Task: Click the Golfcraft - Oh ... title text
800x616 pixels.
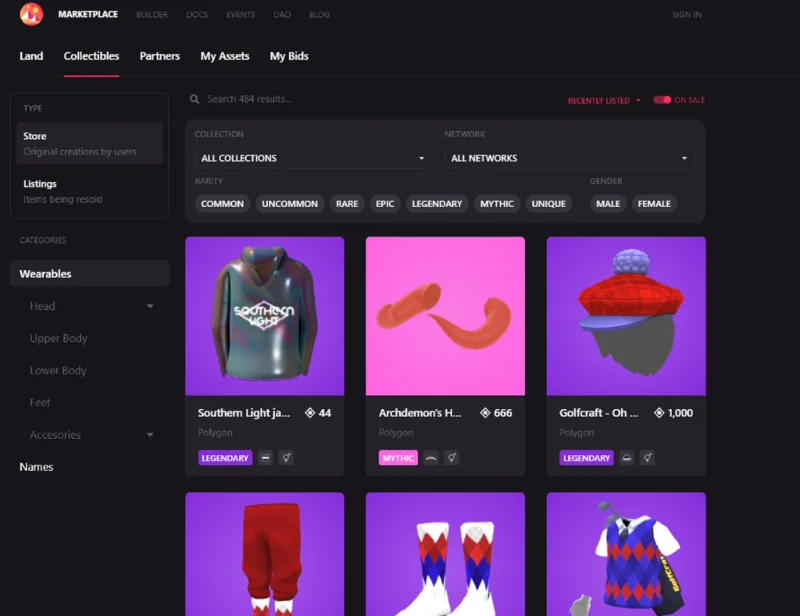Action: [598, 413]
